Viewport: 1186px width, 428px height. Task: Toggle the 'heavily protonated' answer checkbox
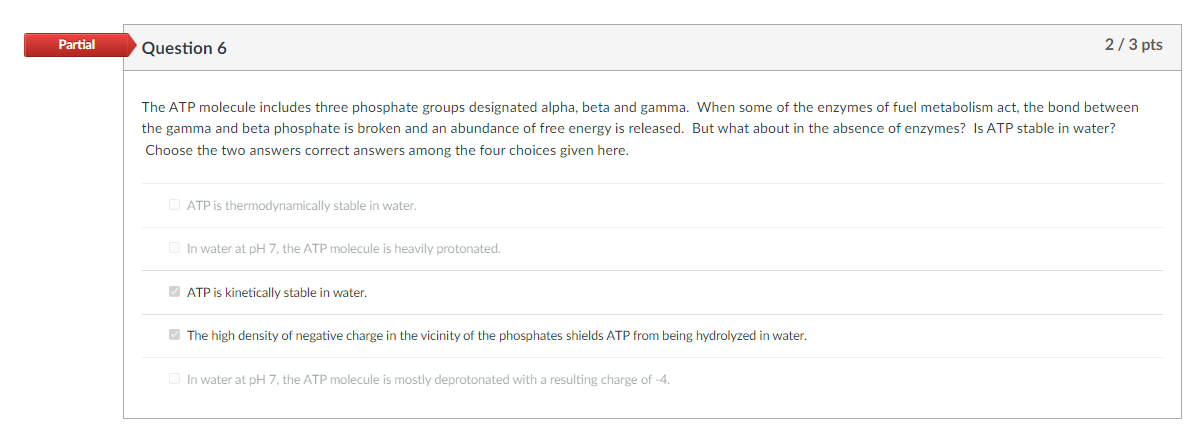(175, 248)
